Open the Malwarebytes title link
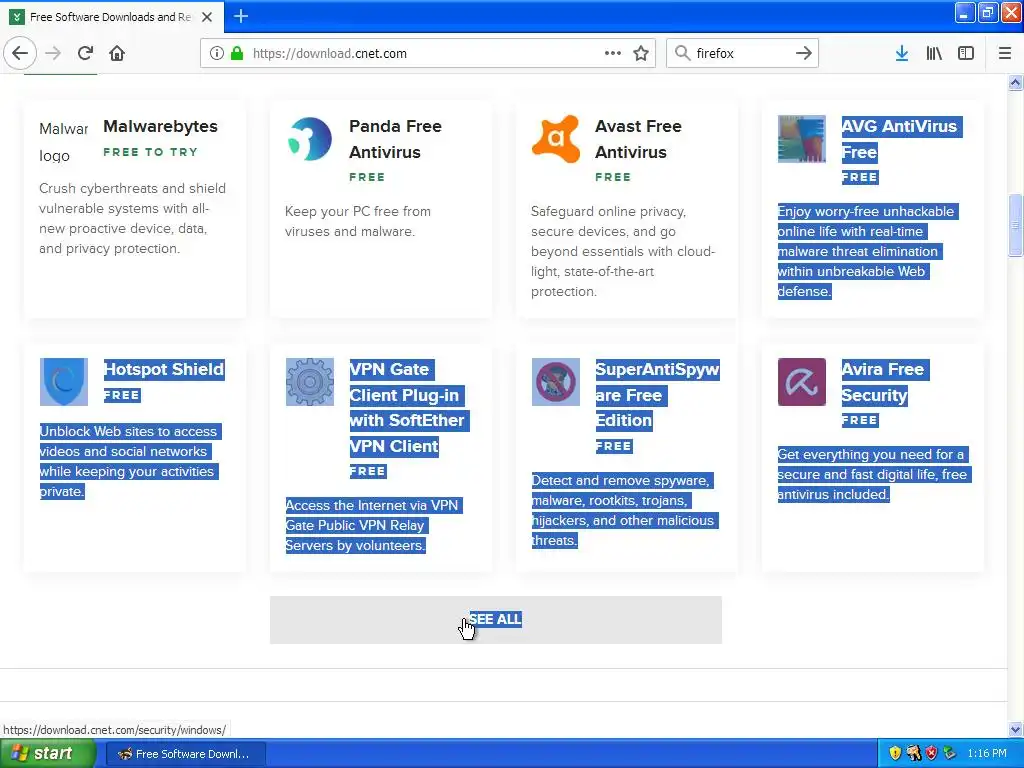The width and height of the screenshot is (1024, 768). click(x=161, y=126)
